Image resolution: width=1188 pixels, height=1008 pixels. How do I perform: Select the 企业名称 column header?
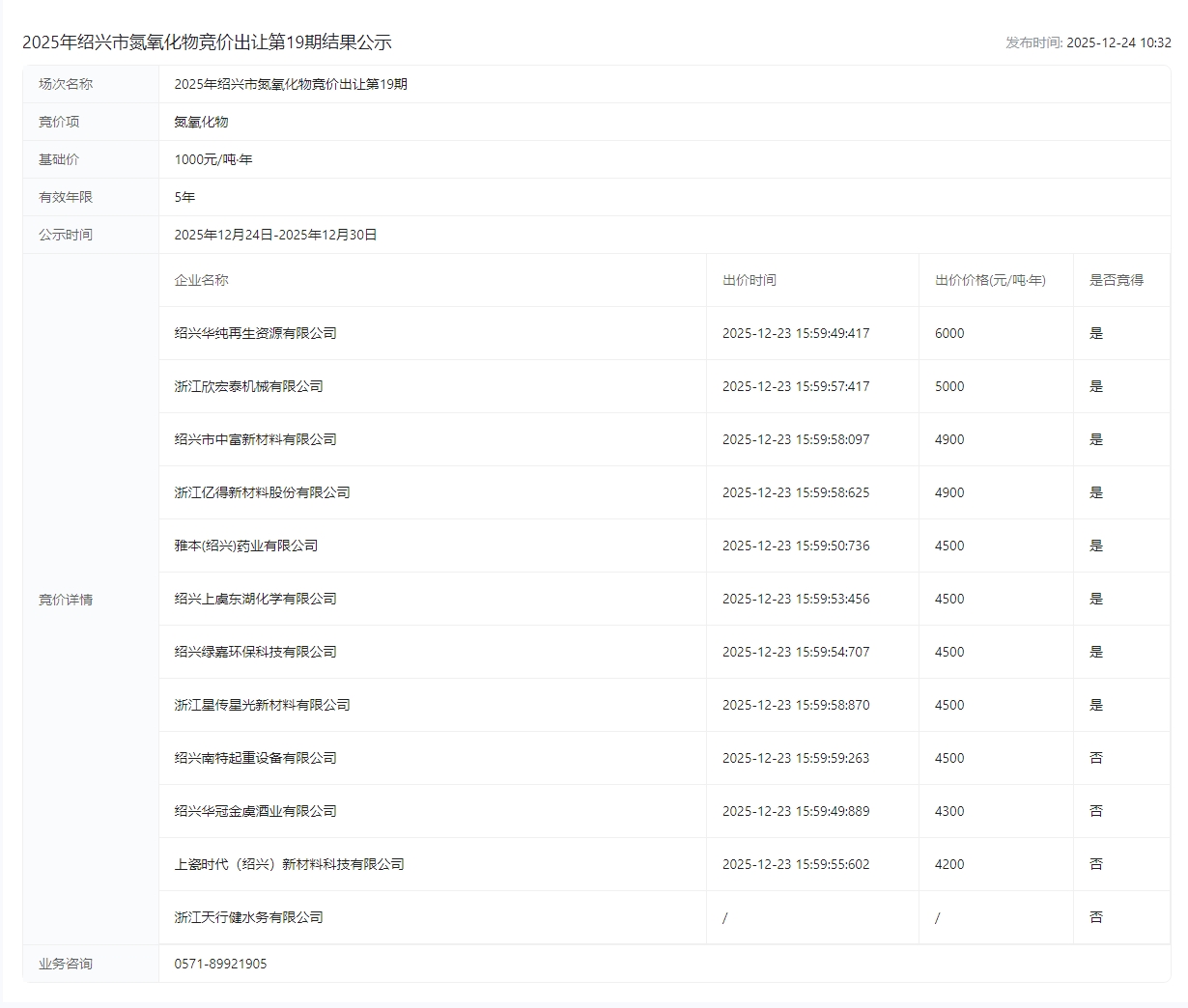(201, 280)
